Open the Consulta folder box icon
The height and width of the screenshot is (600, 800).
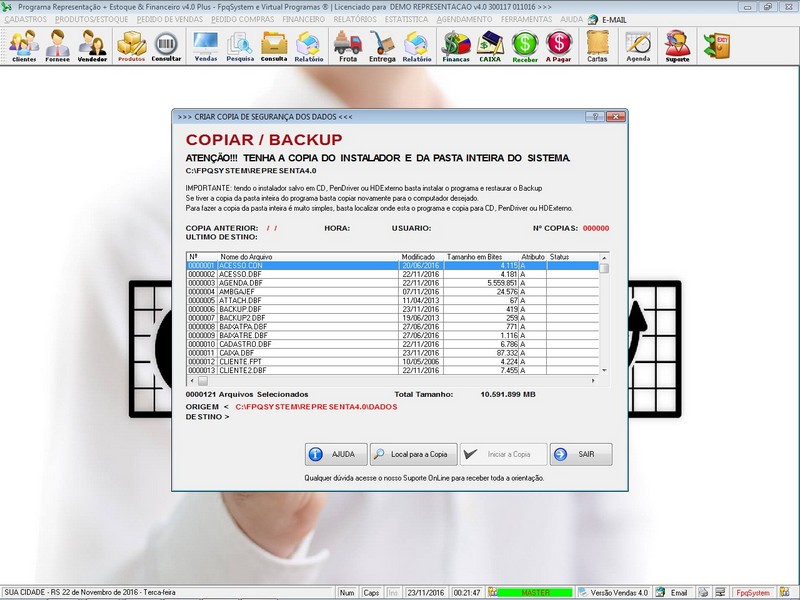(x=274, y=46)
